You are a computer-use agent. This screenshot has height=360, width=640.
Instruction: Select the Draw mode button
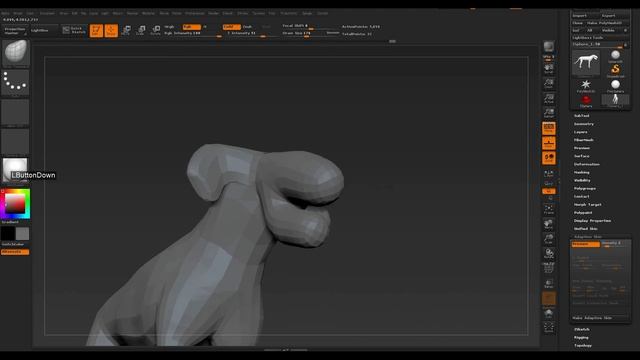[111, 31]
